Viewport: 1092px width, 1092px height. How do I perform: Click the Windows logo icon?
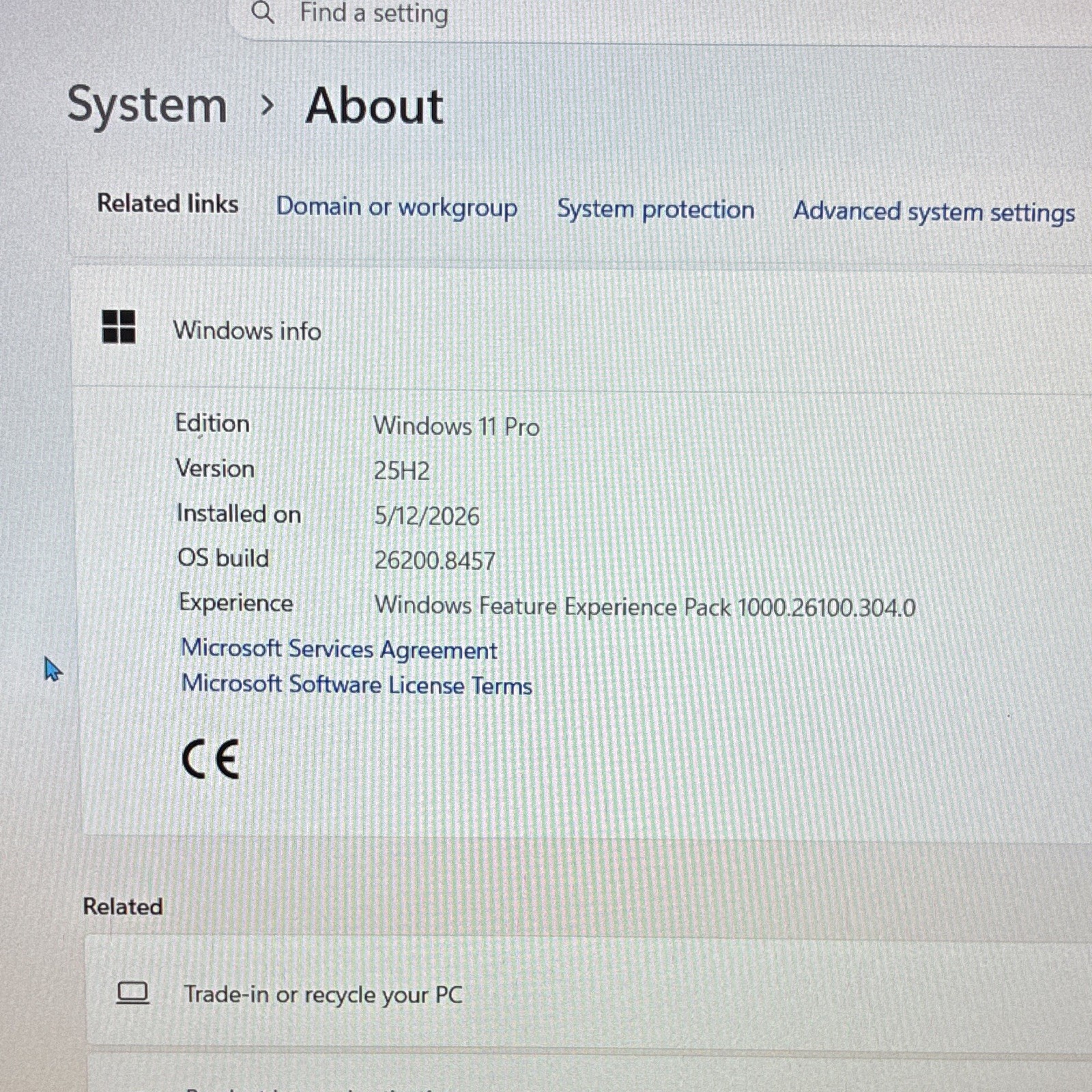(x=119, y=326)
